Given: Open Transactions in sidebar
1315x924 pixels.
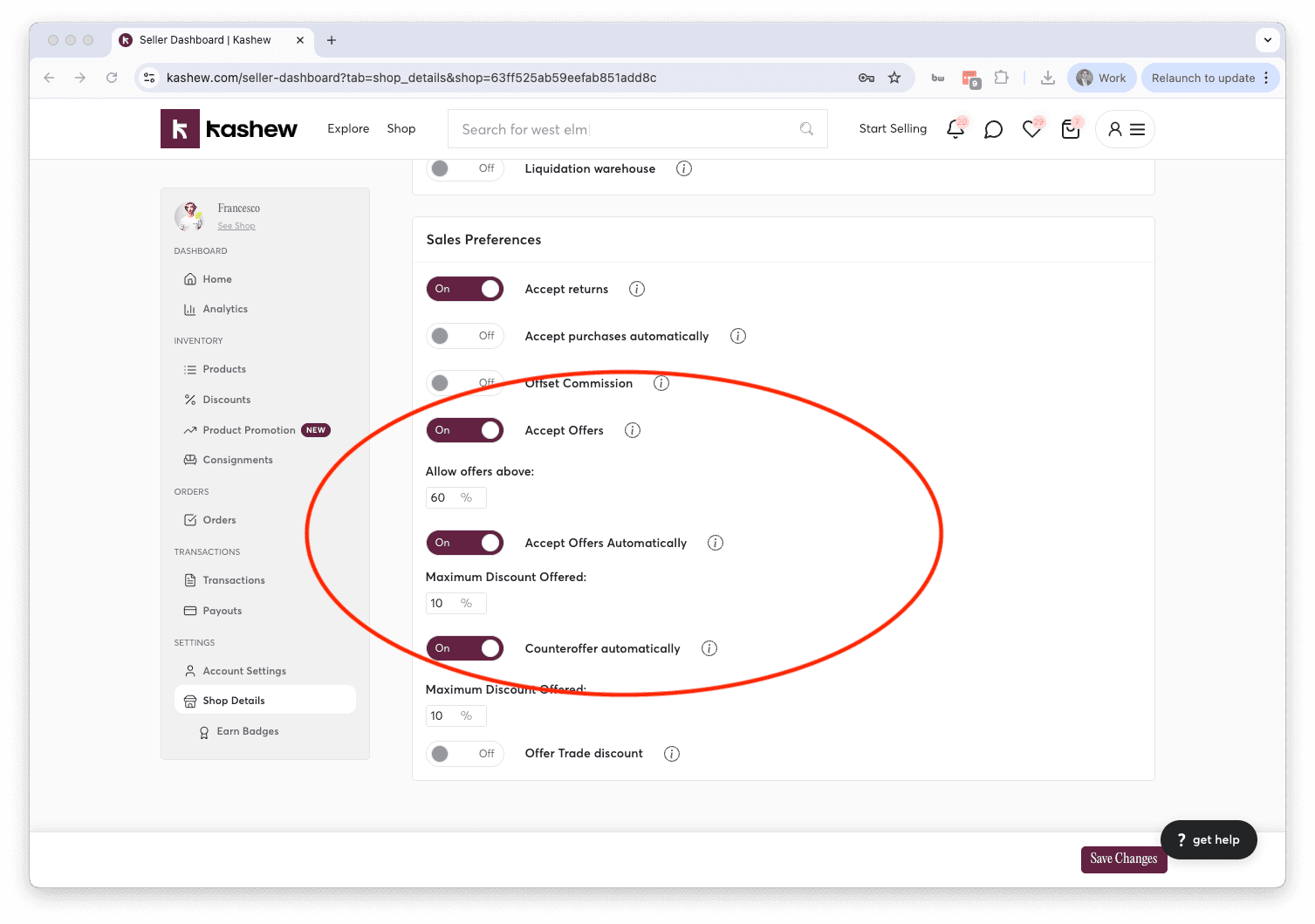Looking at the screenshot, I should tap(224, 580).
